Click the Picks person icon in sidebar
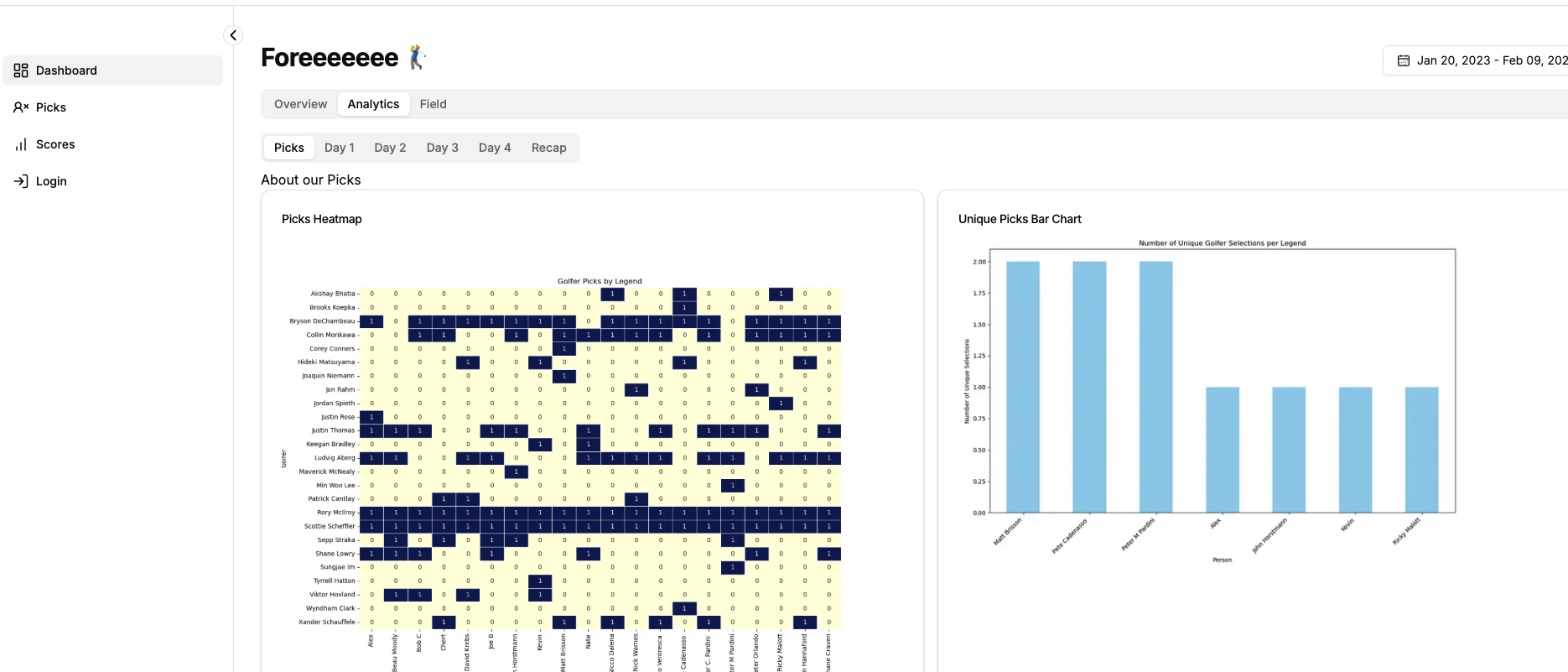1568x672 pixels. pos(21,107)
